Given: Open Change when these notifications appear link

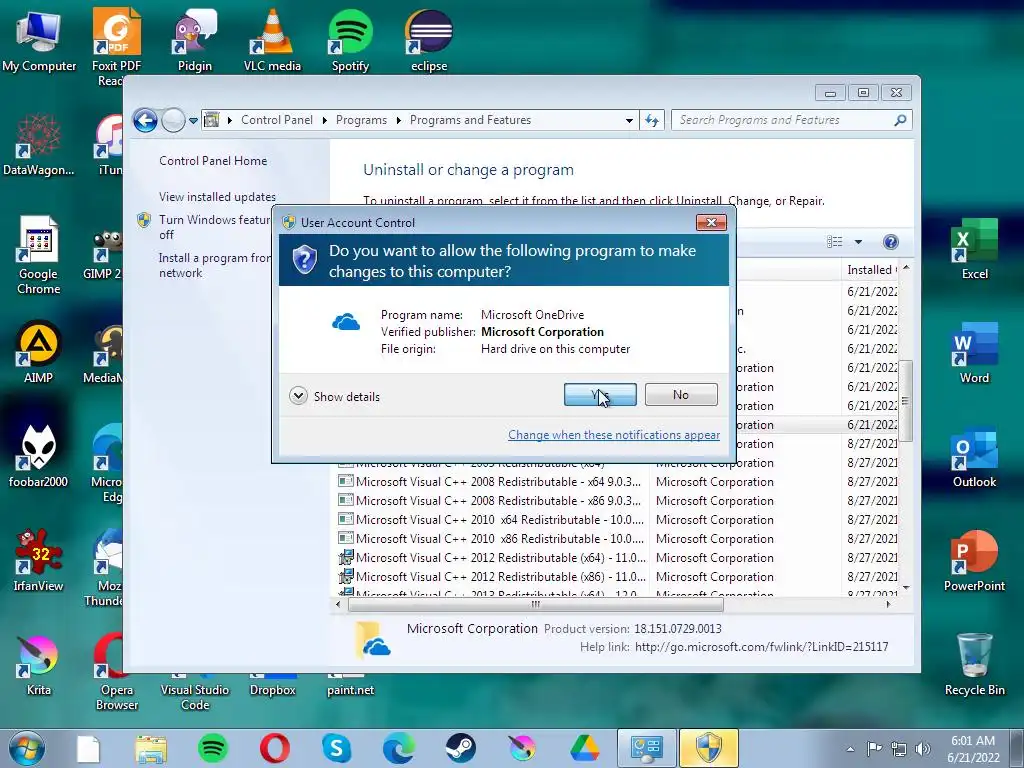Looking at the screenshot, I should click(x=614, y=435).
